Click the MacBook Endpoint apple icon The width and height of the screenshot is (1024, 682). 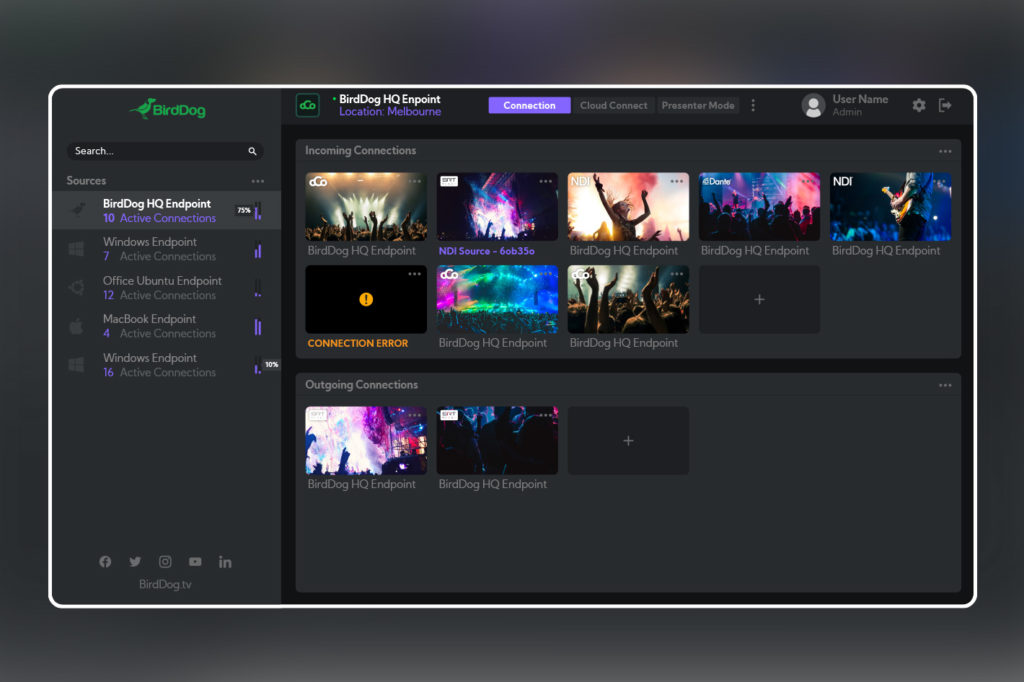point(76,326)
